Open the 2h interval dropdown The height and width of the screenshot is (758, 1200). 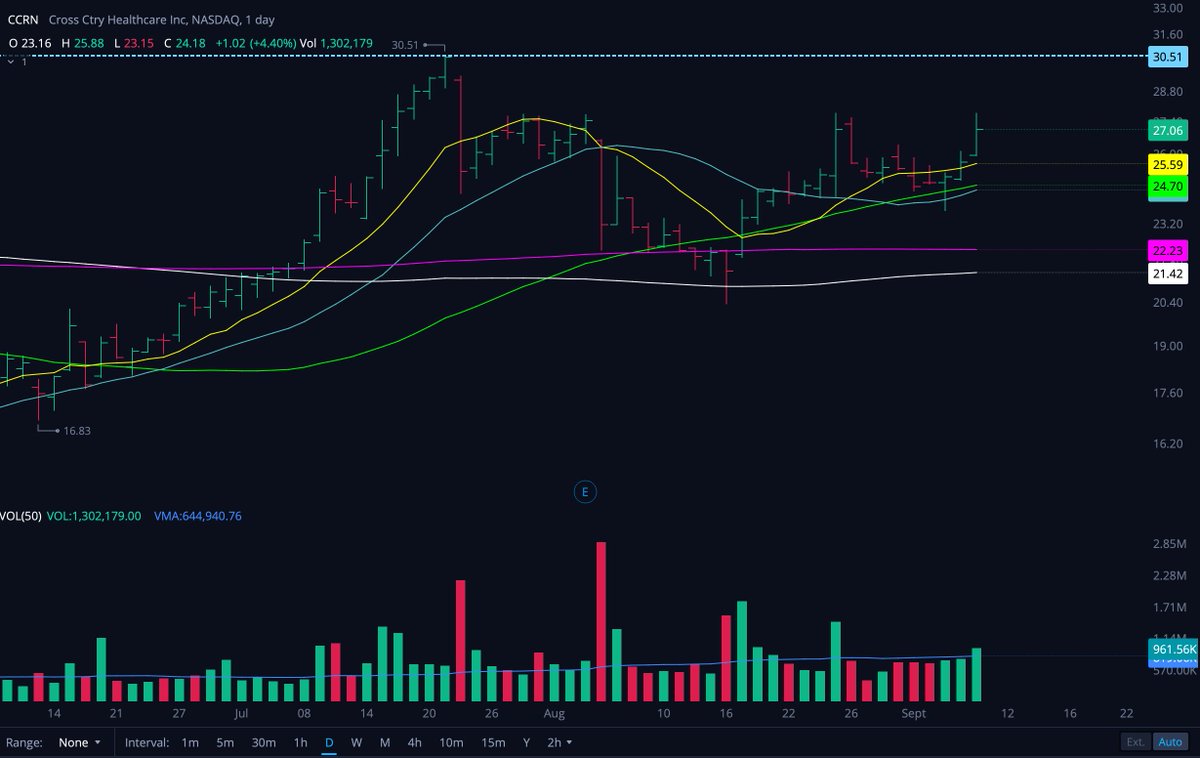(559, 743)
